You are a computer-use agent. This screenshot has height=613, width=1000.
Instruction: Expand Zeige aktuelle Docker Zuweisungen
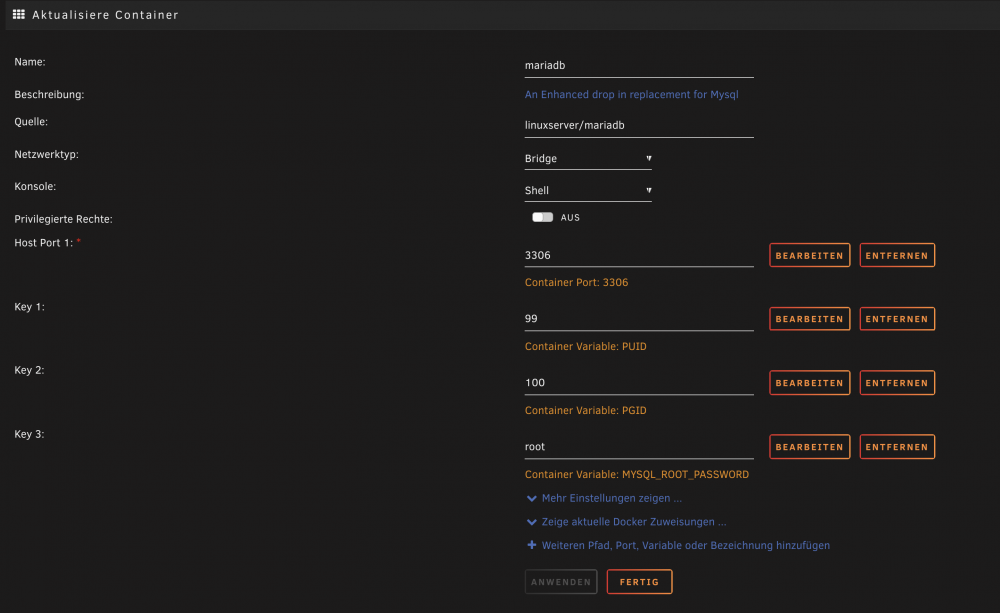tap(634, 522)
